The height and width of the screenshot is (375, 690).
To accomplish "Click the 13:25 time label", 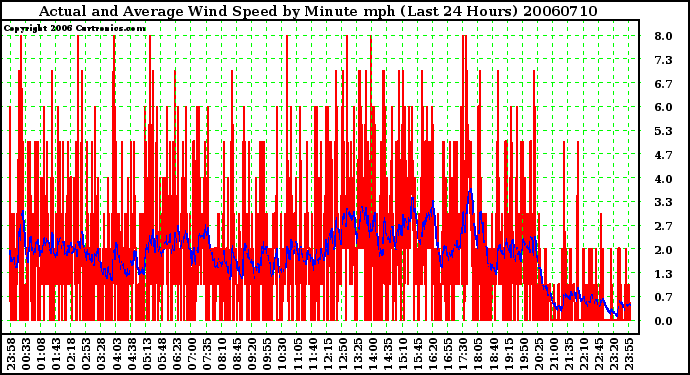I will [x=357, y=354].
